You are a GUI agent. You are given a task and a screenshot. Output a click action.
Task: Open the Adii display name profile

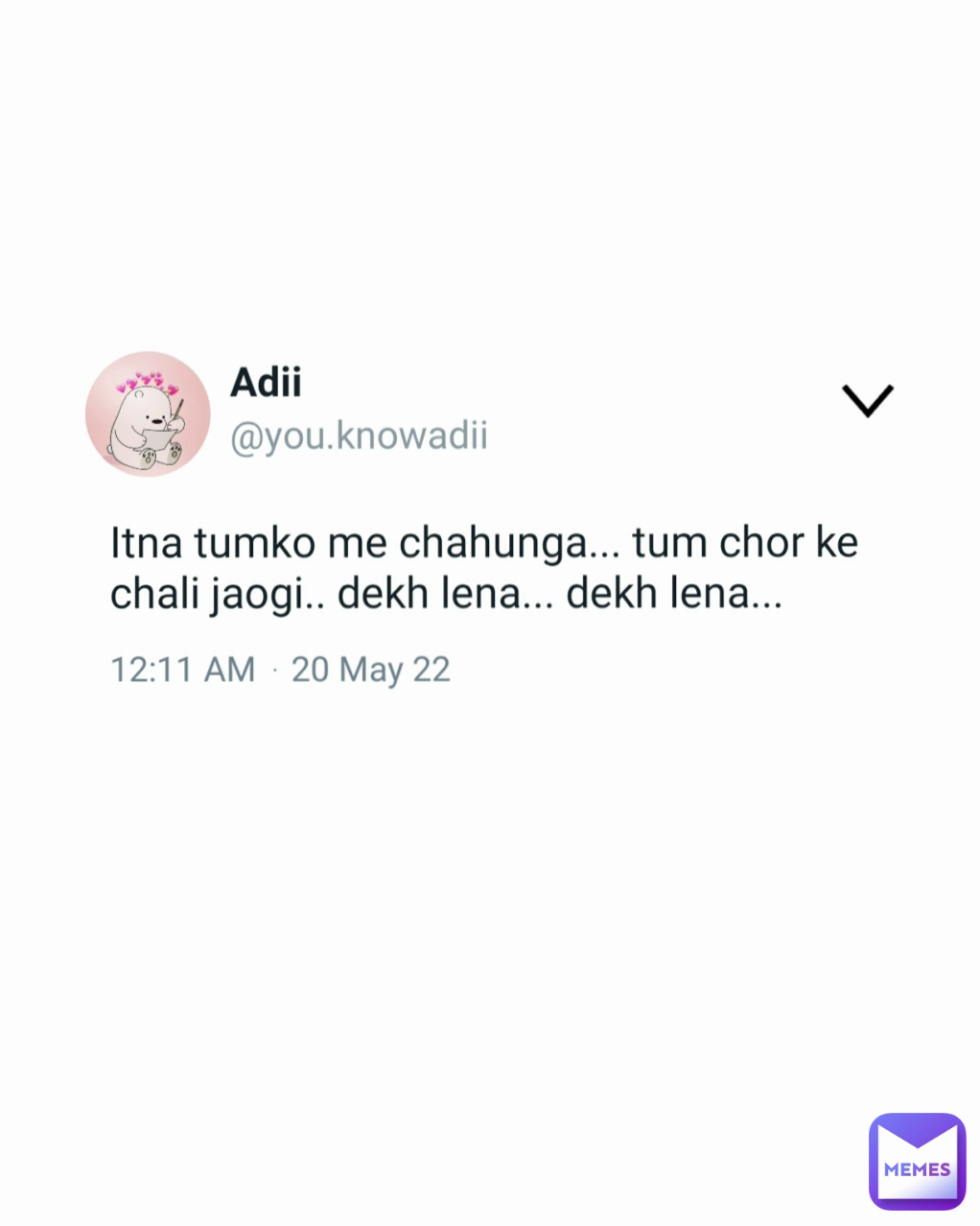[x=266, y=383]
